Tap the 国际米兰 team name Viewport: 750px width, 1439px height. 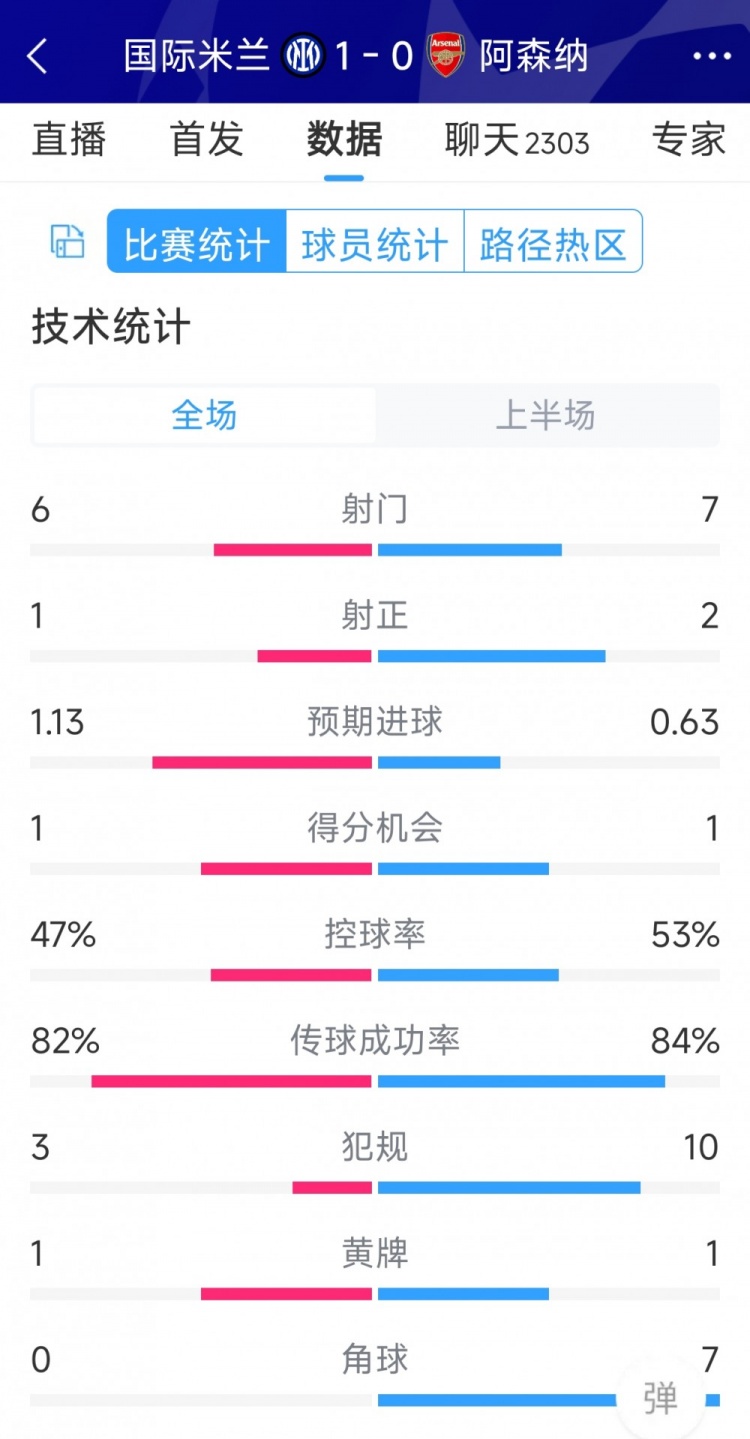197,56
